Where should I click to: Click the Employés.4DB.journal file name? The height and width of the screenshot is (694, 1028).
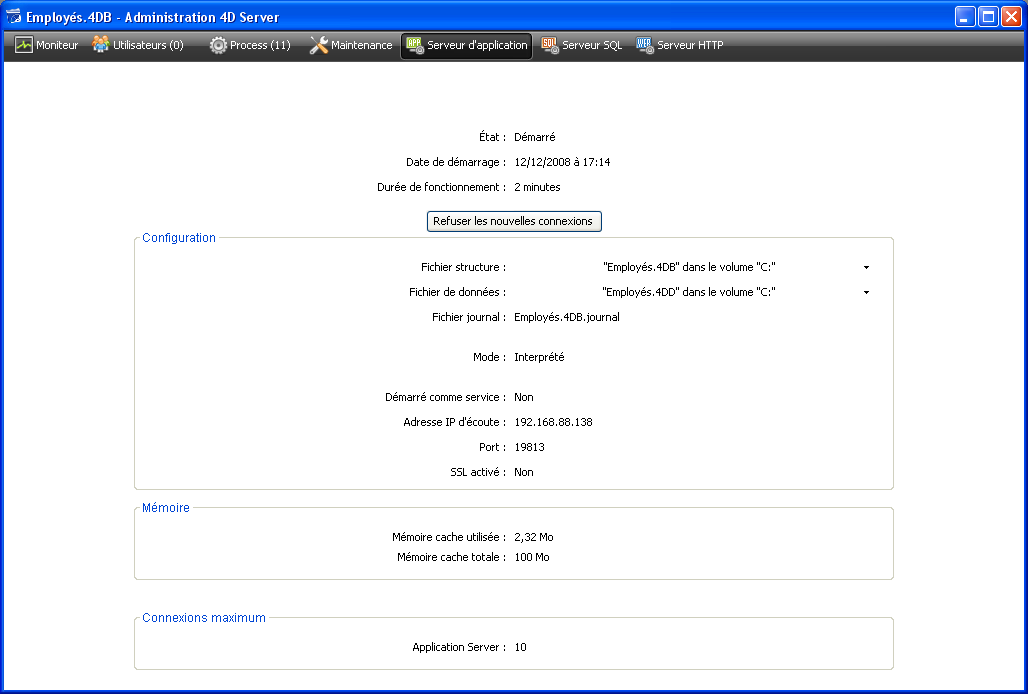pos(566,317)
